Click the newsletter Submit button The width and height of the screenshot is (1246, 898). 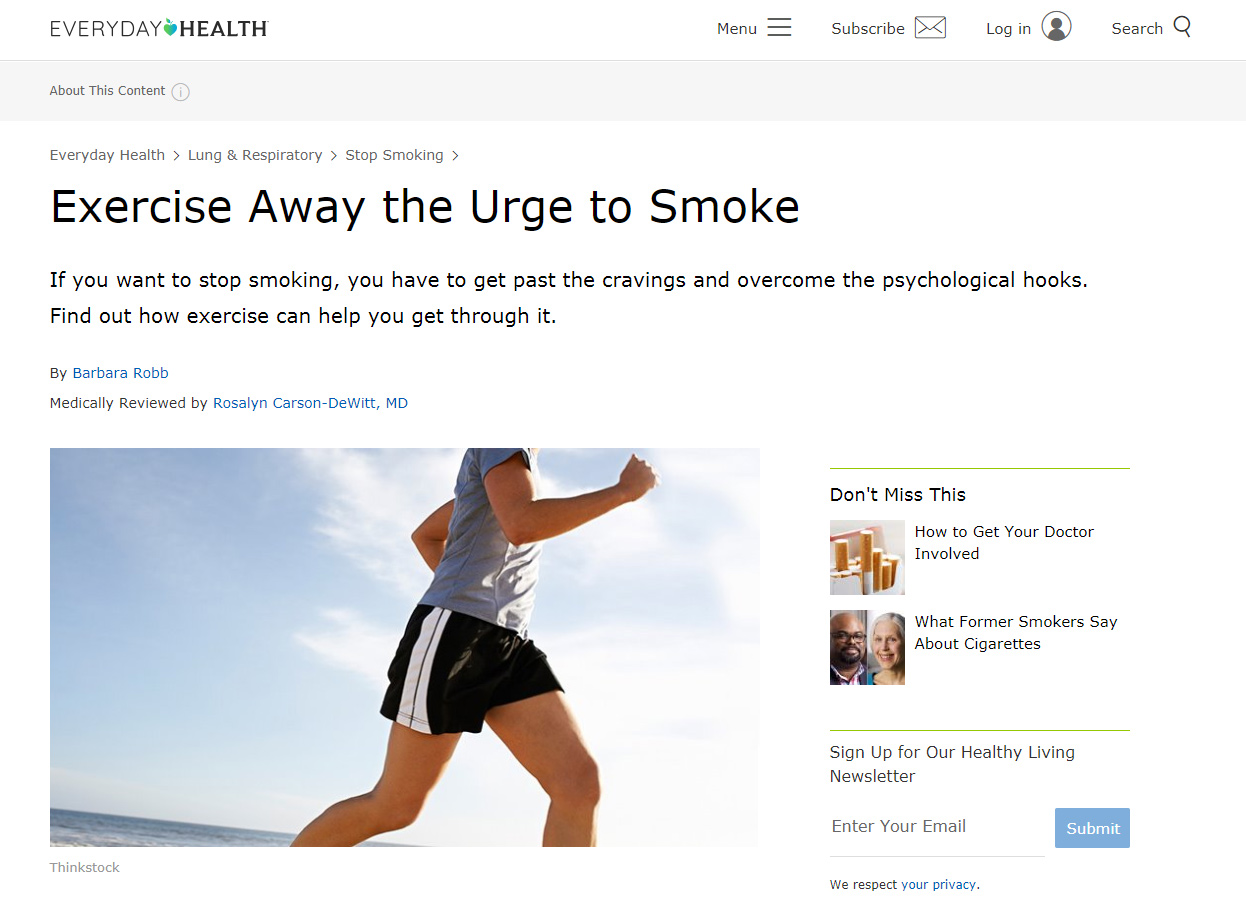[1092, 828]
